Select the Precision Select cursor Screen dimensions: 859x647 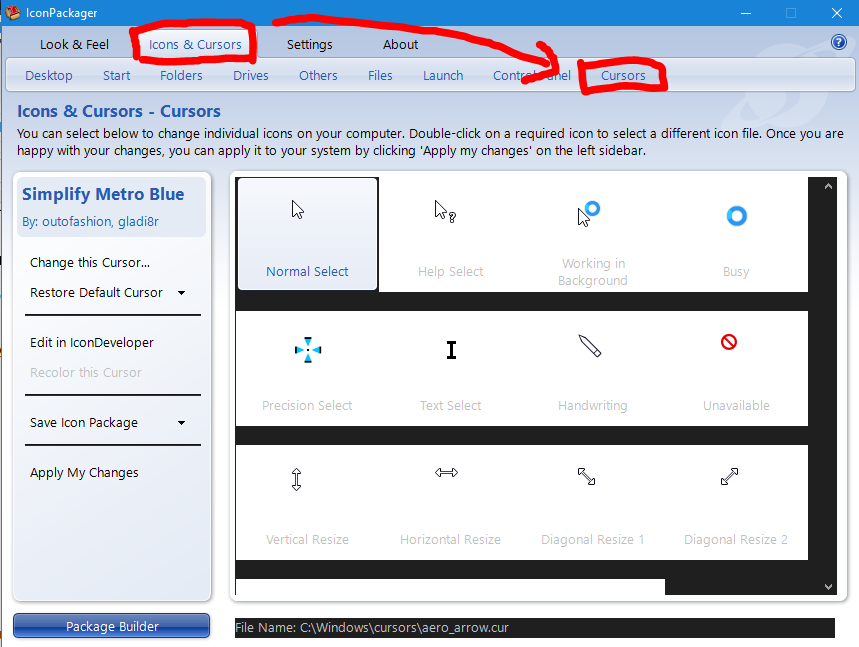(x=307, y=368)
